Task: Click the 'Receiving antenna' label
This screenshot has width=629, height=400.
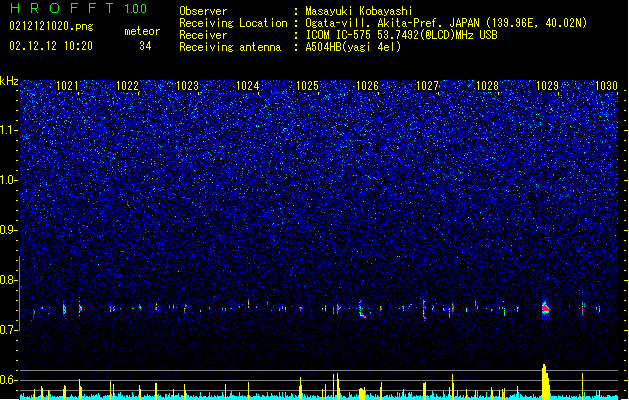Action: coord(230,47)
